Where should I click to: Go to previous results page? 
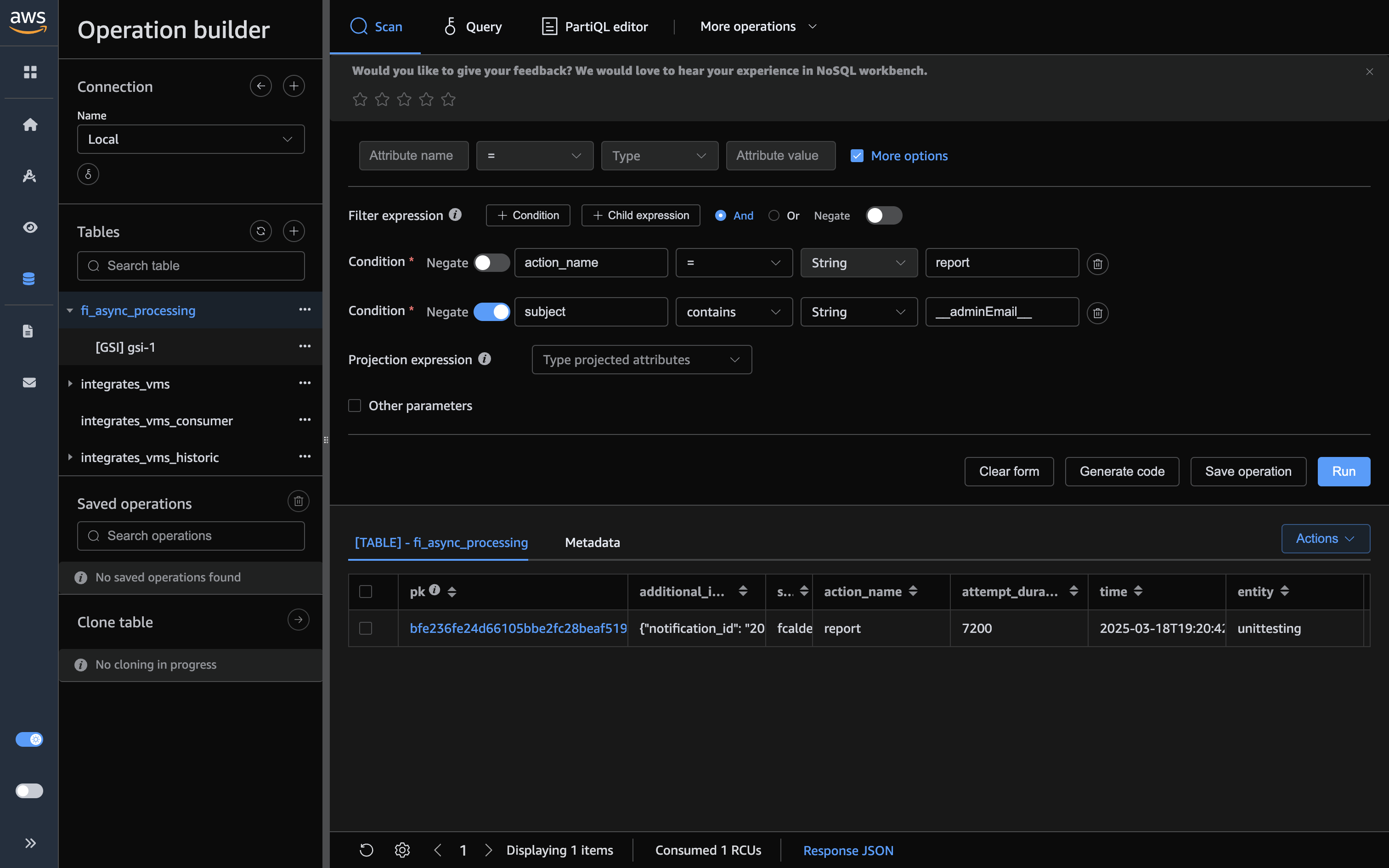(x=438, y=850)
